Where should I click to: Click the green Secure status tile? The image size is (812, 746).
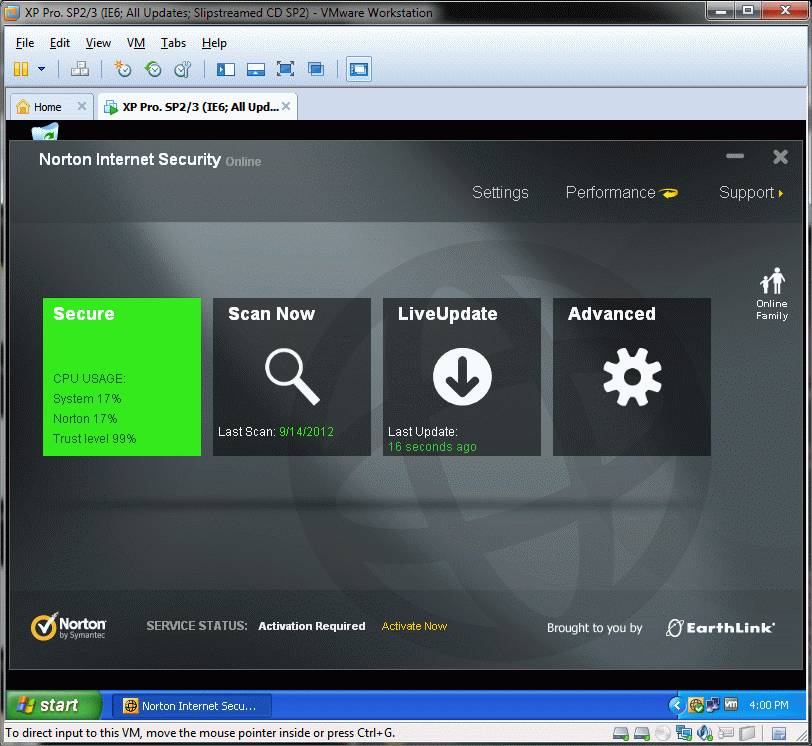122,376
